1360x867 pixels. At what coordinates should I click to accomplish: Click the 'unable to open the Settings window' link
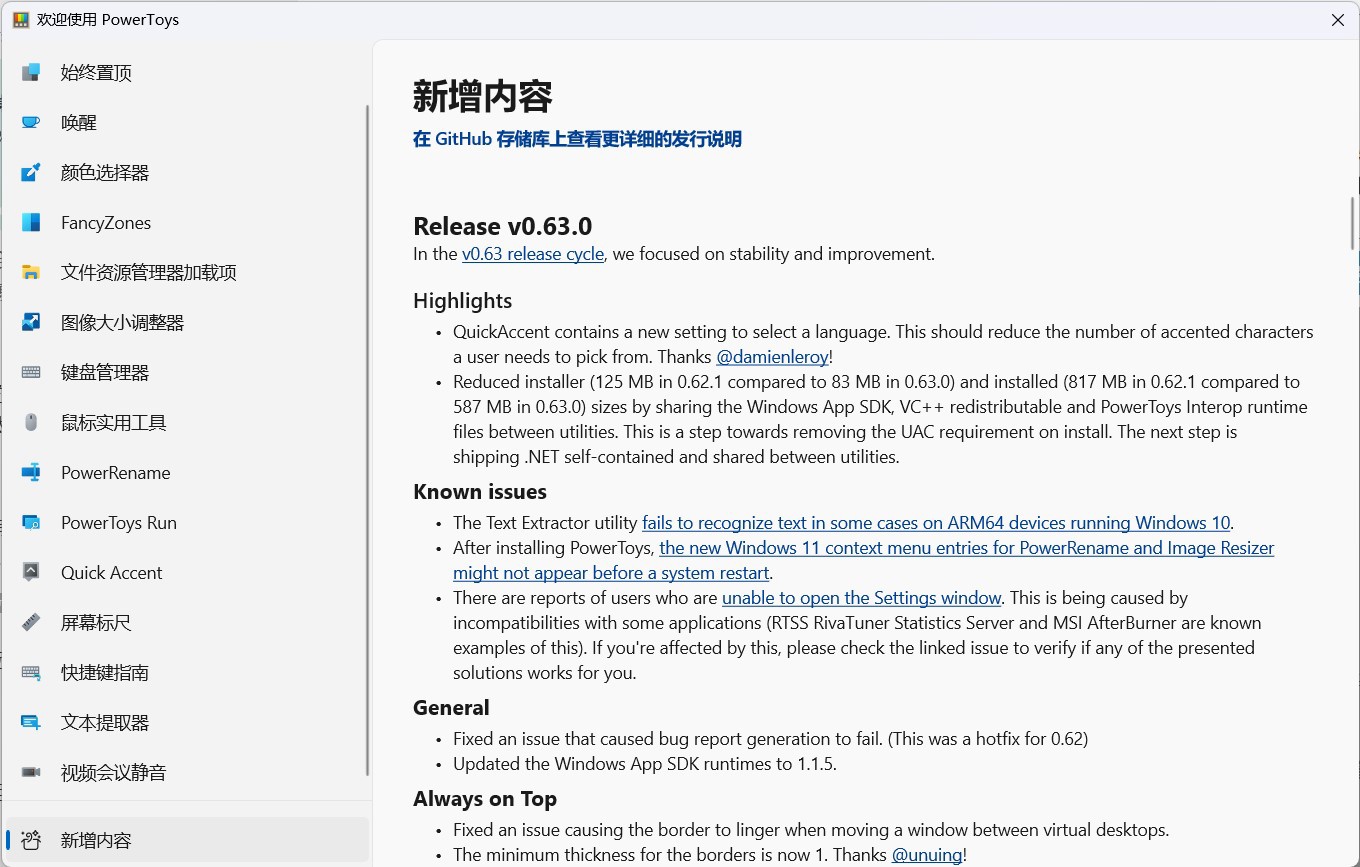(861, 598)
